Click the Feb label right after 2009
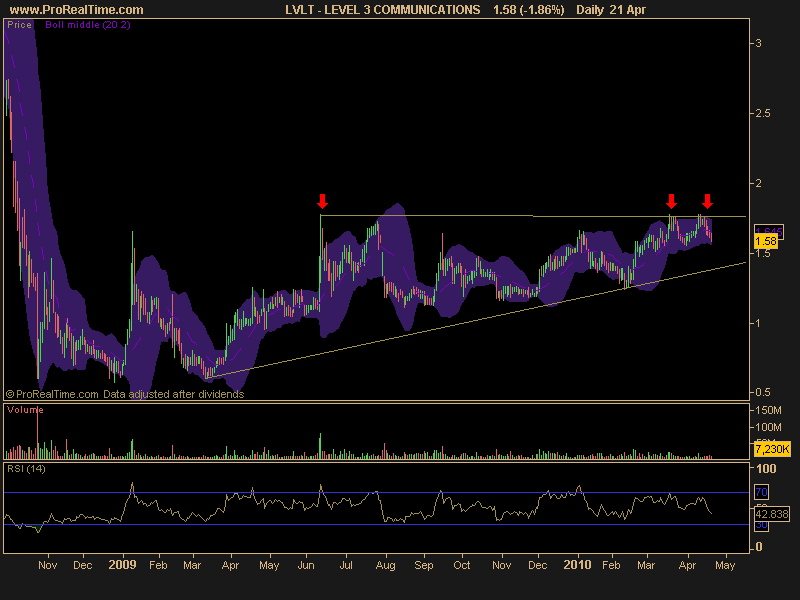This screenshot has width=800, height=600. 158,565
